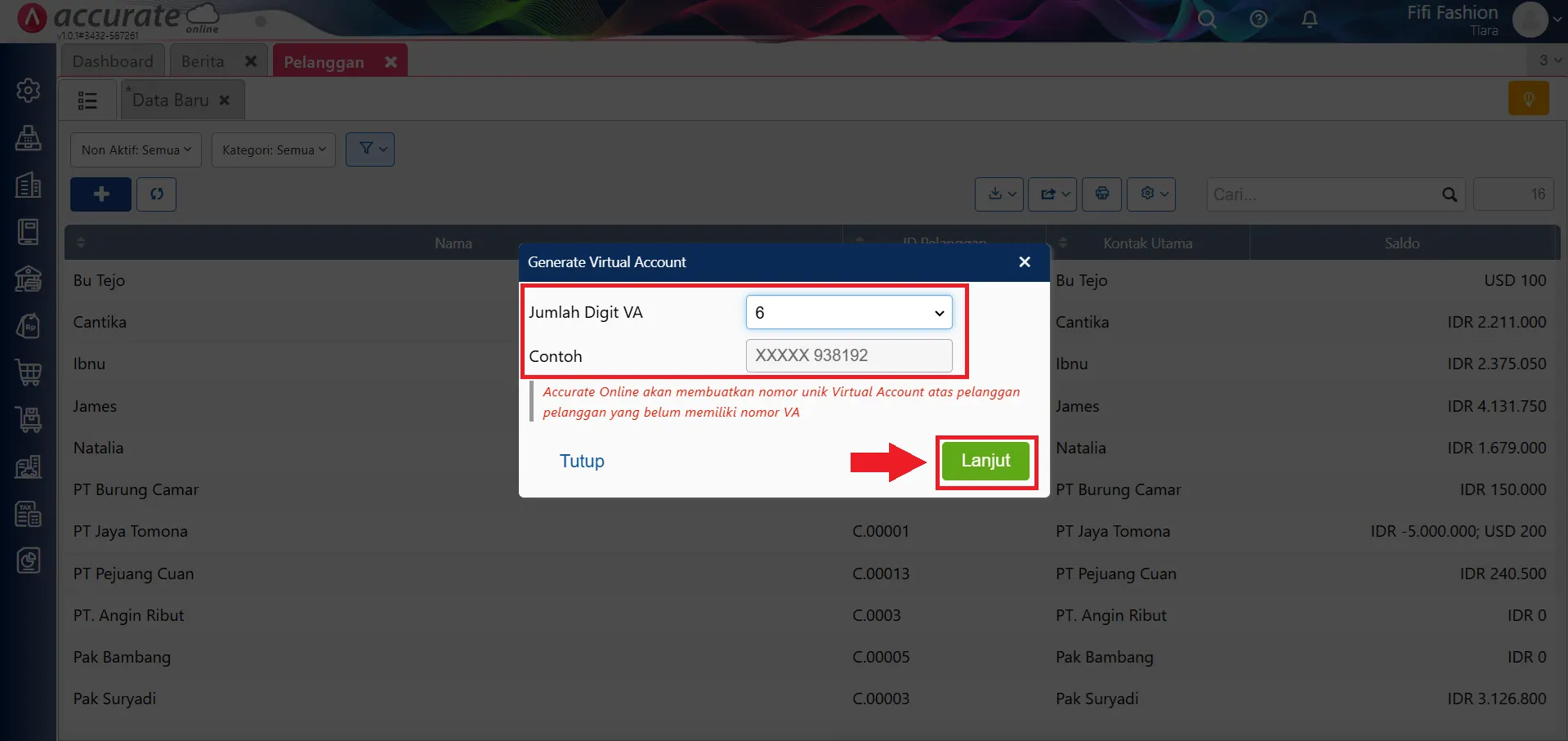Viewport: 1568px width, 741px height.
Task: Expand the Kategori: Semua filter
Action: 273,150
